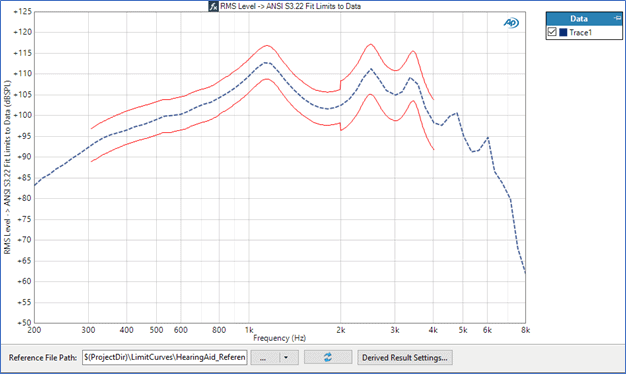Click the Reference File Path input field
626x374 pixels.
coord(165,357)
